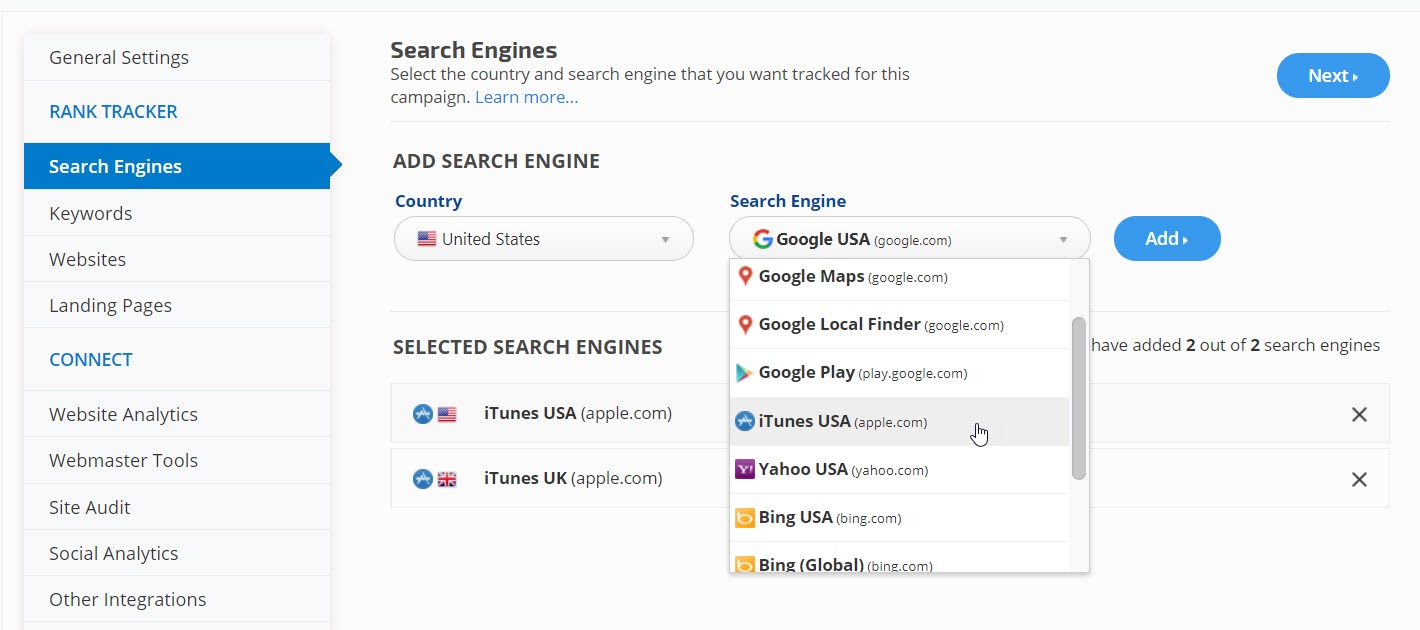Viewport: 1420px width, 630px height.
Task: Click the US flag in iTunes USA row
Action: click(447, 414)
